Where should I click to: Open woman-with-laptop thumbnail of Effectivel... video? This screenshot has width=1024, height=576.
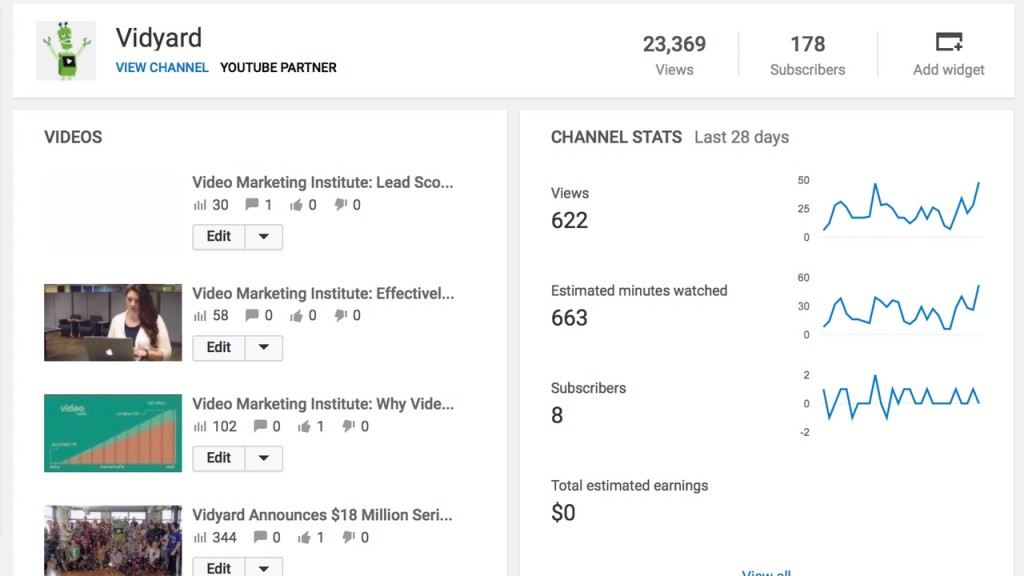[113, 323]
